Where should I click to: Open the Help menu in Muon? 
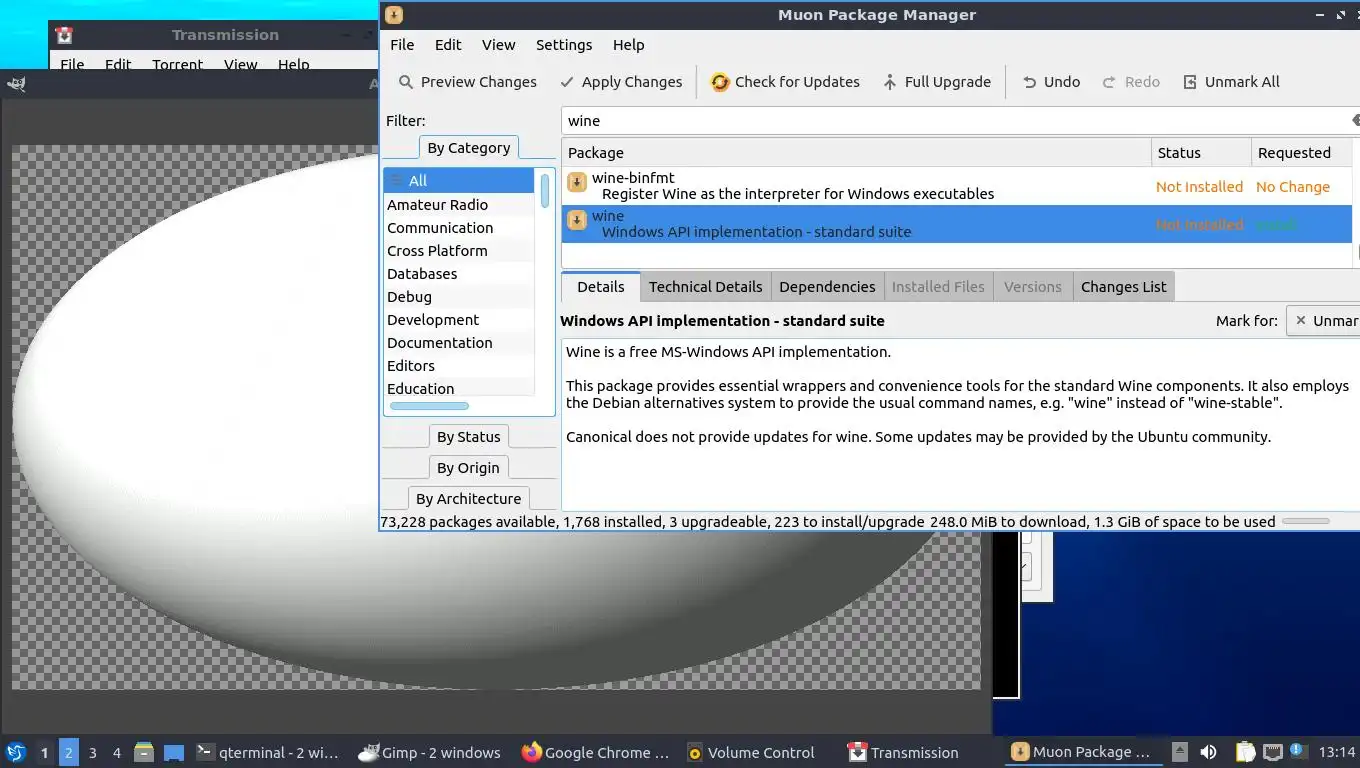(x=628, y=45)
